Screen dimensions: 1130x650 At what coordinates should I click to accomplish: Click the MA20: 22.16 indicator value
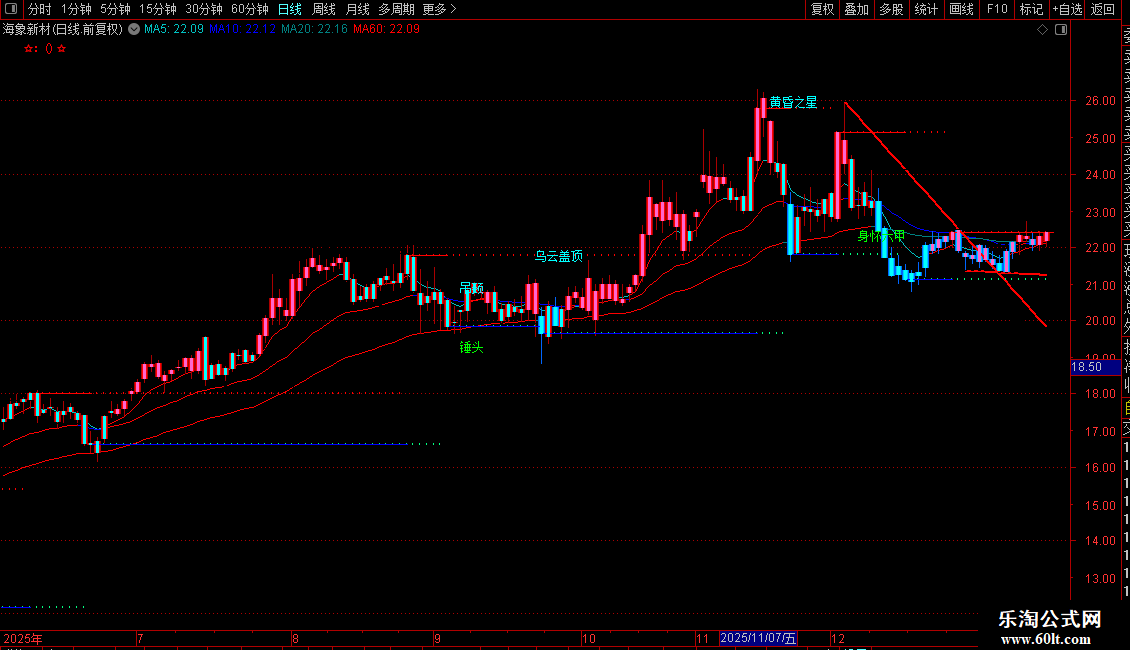314,30
